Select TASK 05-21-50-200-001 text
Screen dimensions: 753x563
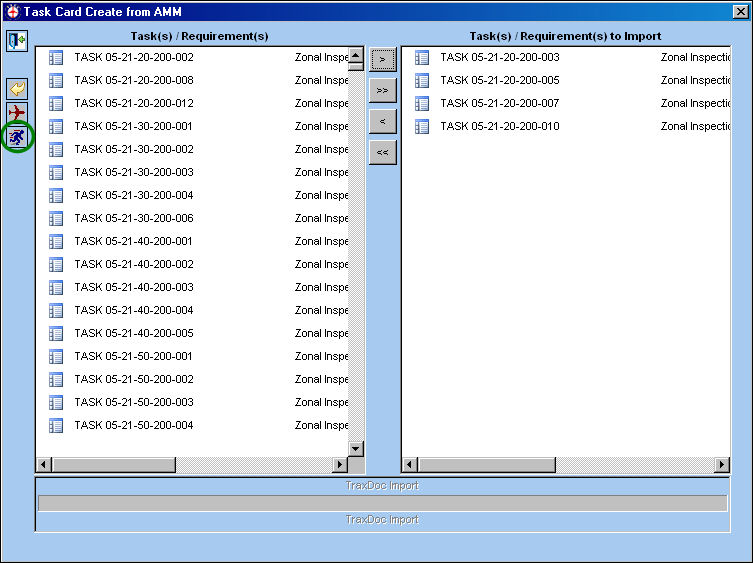[x=134, y=356]
